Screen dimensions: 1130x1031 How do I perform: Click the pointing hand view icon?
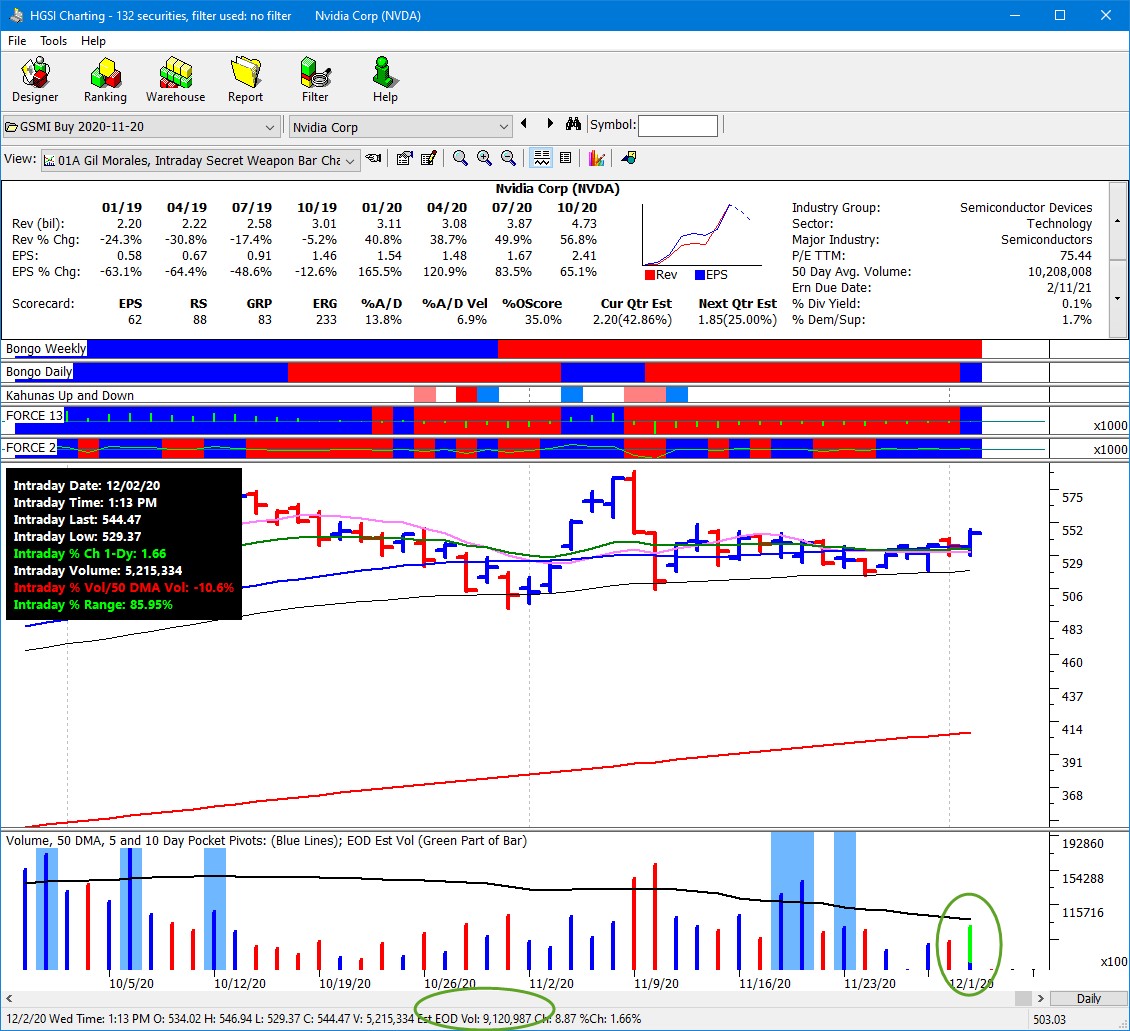[373, 159]
